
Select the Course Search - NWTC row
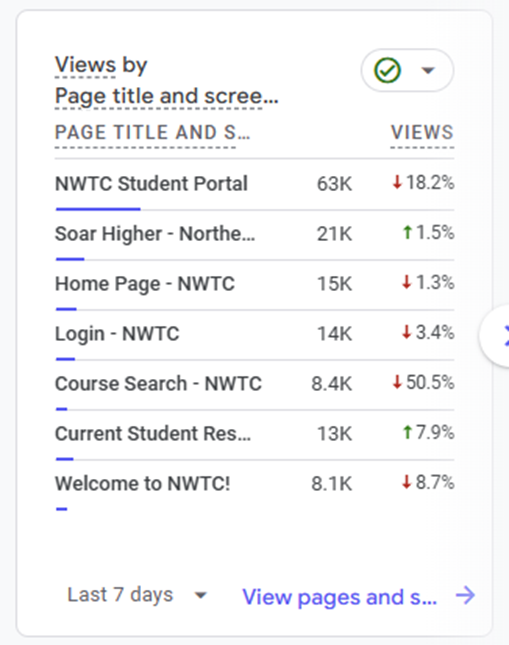[x=254, y=385]
